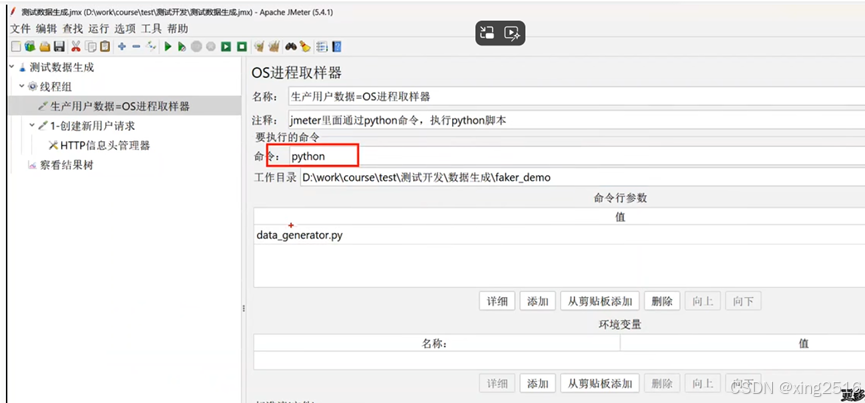Image resolution: width=865 pixels, height=403 pixels.
Task: Click the grey Shutdown circle icon
Action: pyautogui.click(x=211, y=47)
